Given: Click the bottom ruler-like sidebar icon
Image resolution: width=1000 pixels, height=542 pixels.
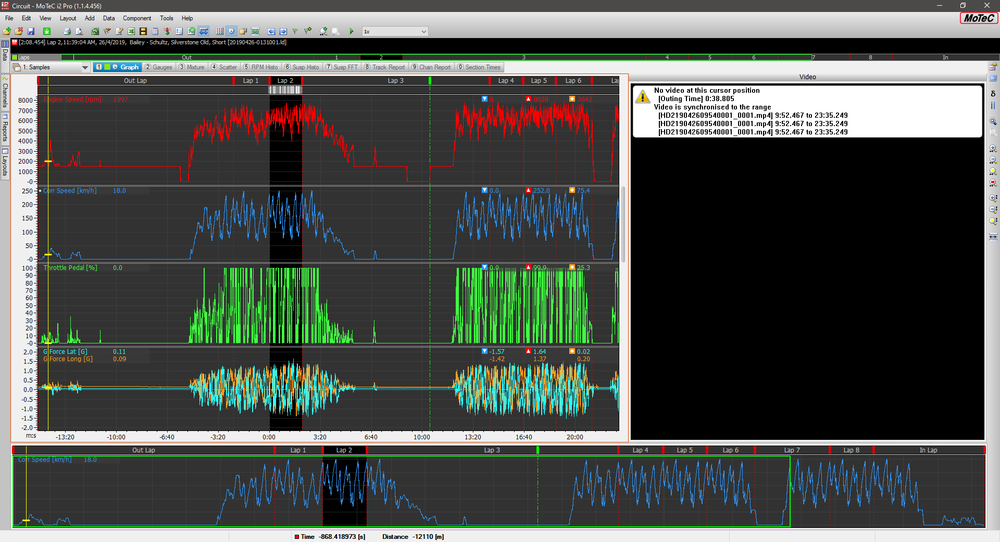Looking at the screenshot, I should [x=993, y=237].
